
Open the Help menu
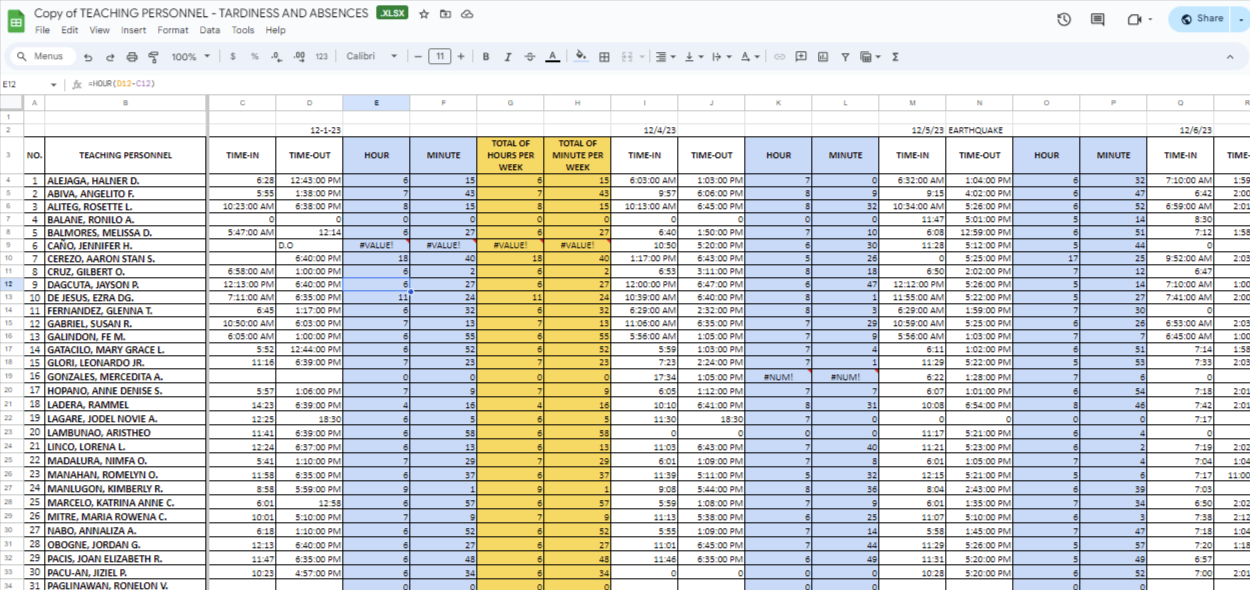pyautogui.click(x=275, y=30)
